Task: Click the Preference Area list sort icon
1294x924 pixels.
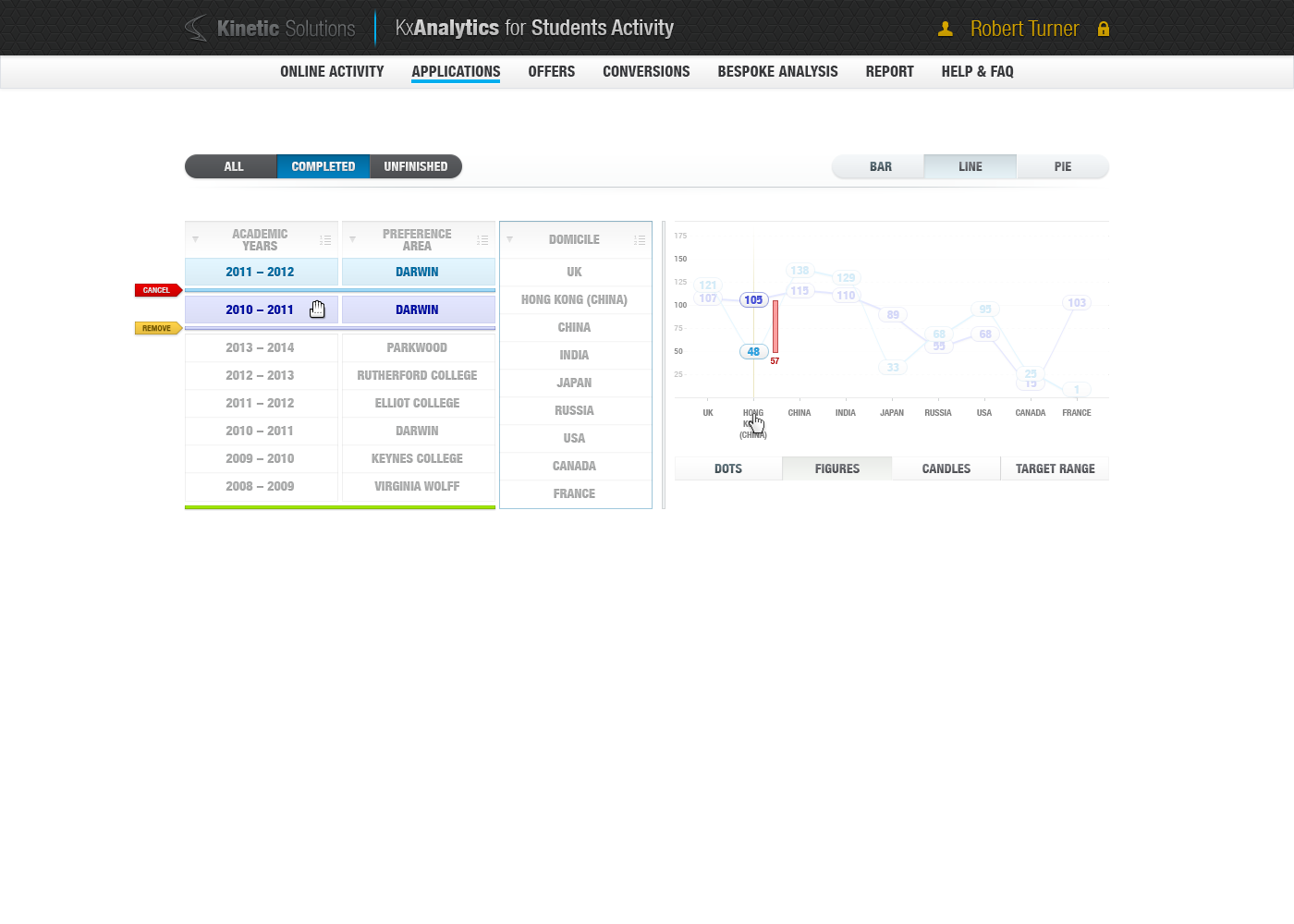Action: 482,240
